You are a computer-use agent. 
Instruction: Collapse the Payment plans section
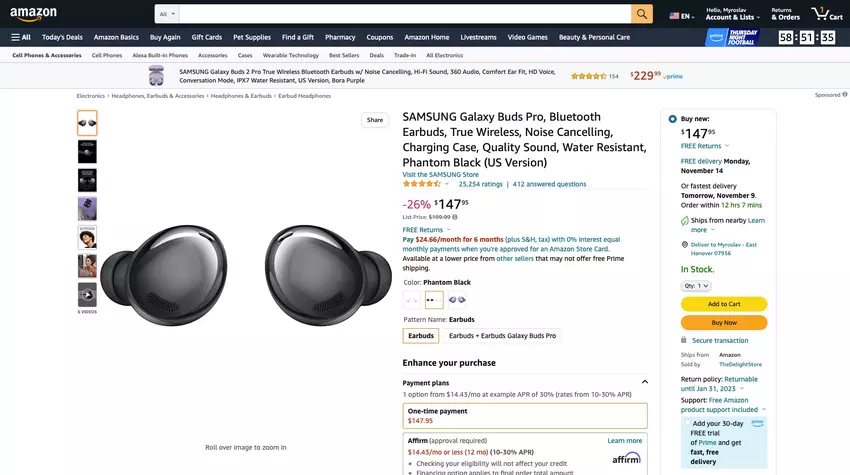coord(644,382)
